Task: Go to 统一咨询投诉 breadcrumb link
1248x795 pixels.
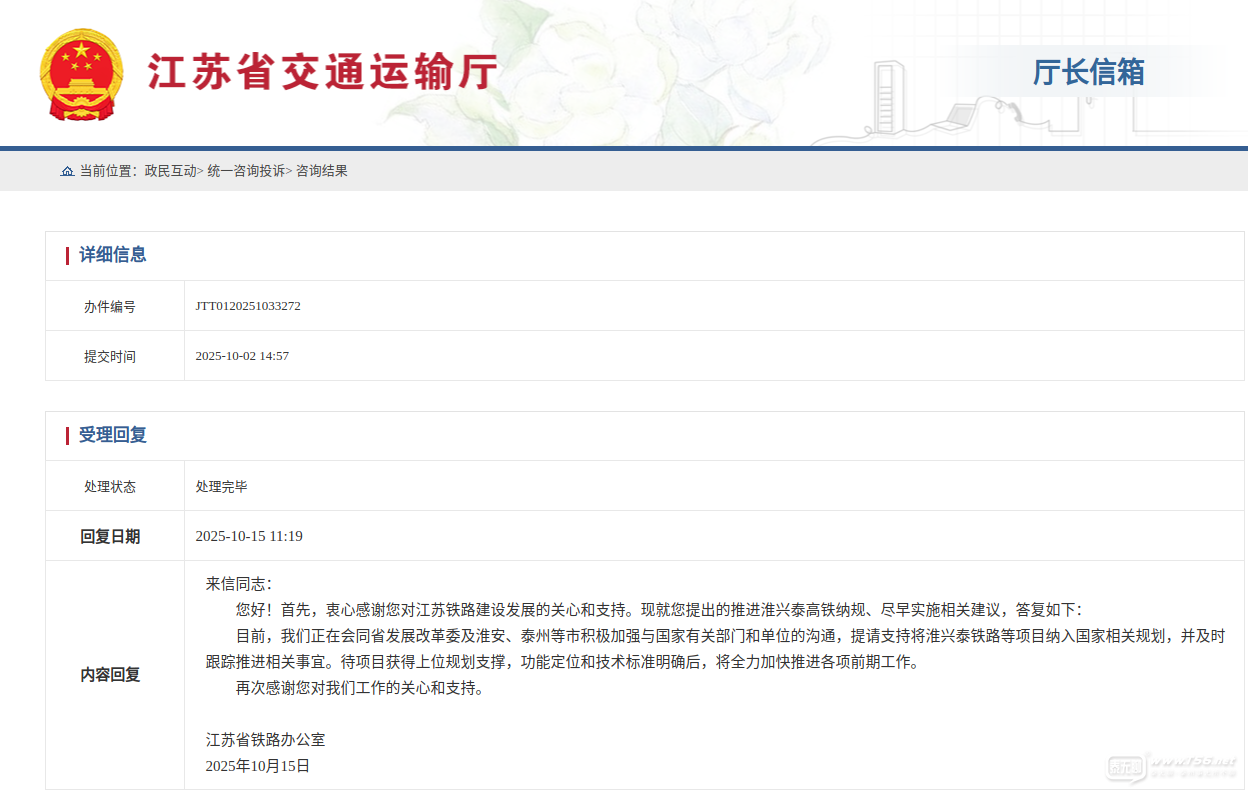Action: coord(246,171)
